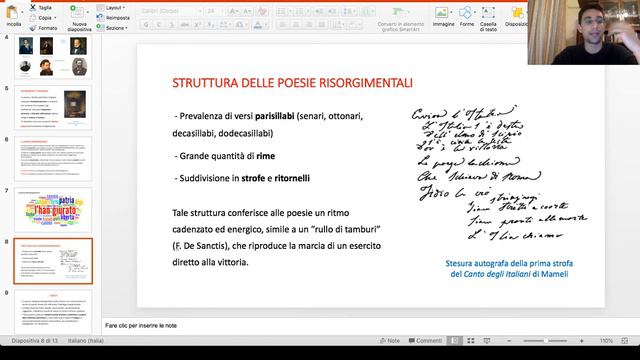The width and height of the screenshot is (640, 360).
Task: Toggle the Note pane button
Action: (390, 340)
